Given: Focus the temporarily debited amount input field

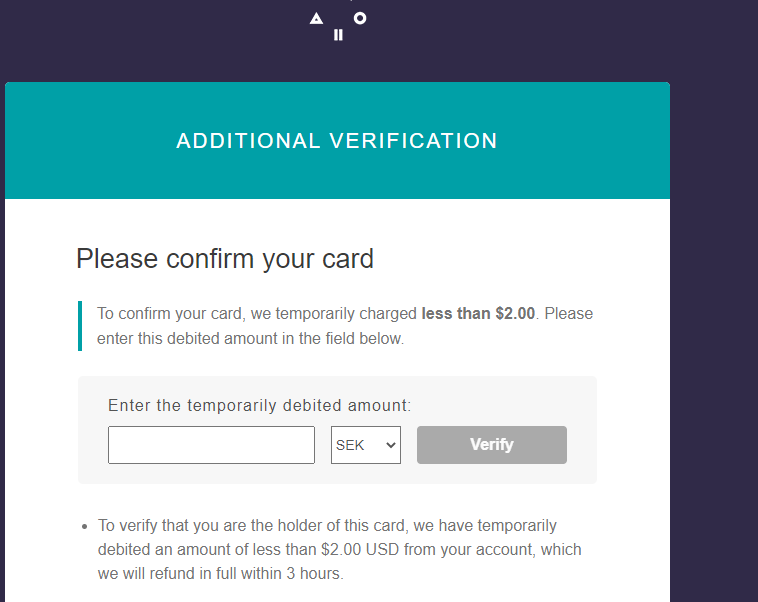Looking at the screenshot, I should click(x=211, y=445).
